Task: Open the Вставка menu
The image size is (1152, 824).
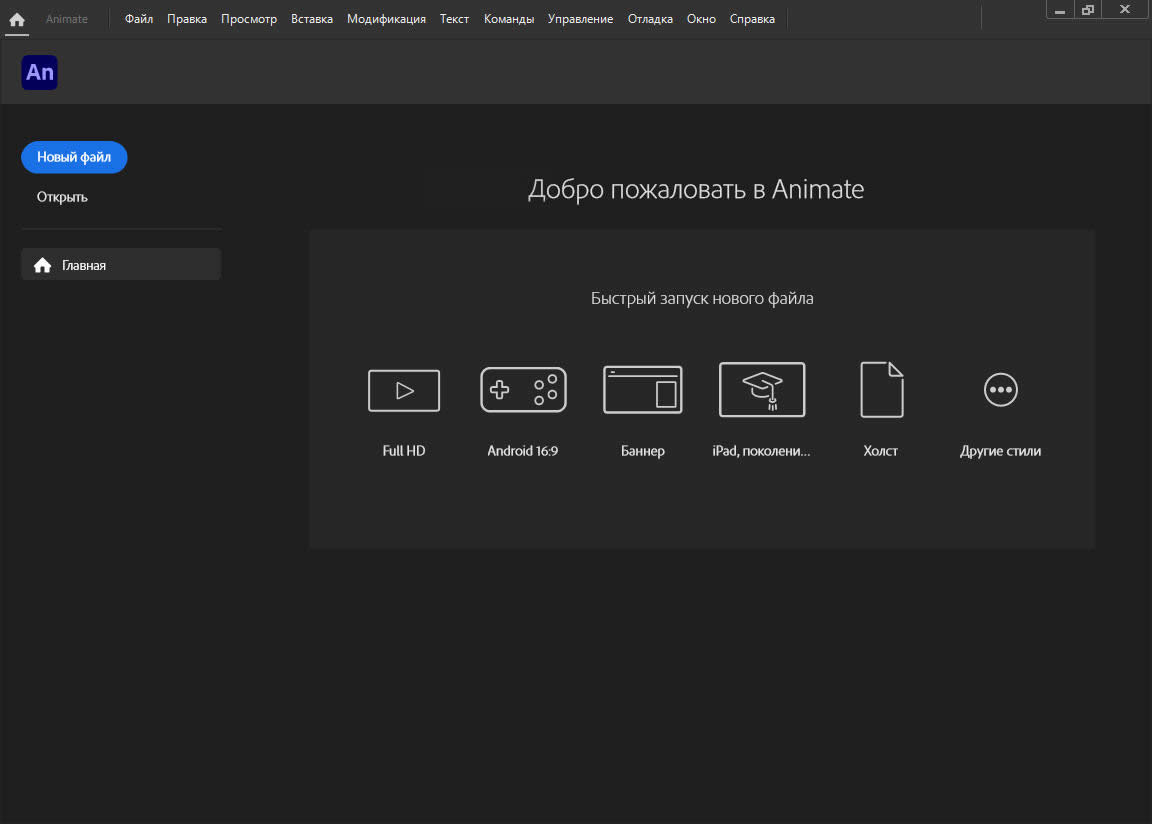Action: (312, 19)
